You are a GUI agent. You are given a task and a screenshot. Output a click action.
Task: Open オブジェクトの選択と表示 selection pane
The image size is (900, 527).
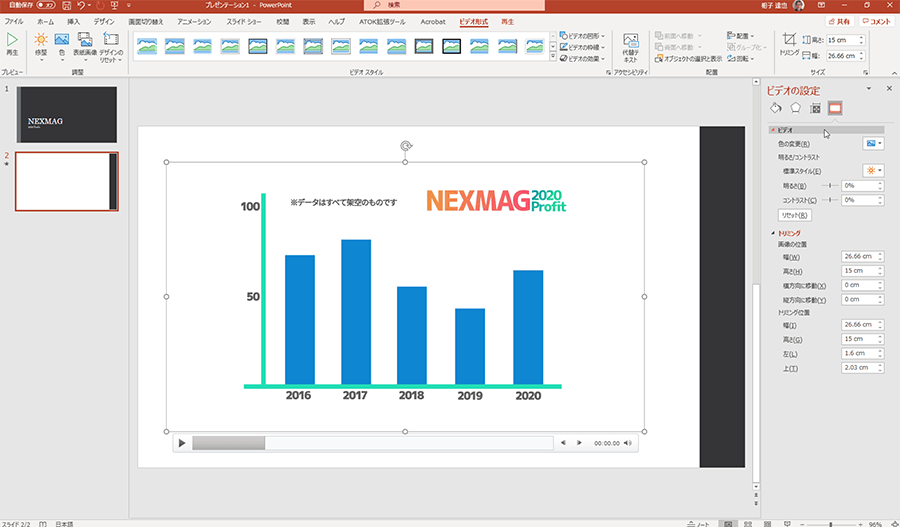(688, 59)
